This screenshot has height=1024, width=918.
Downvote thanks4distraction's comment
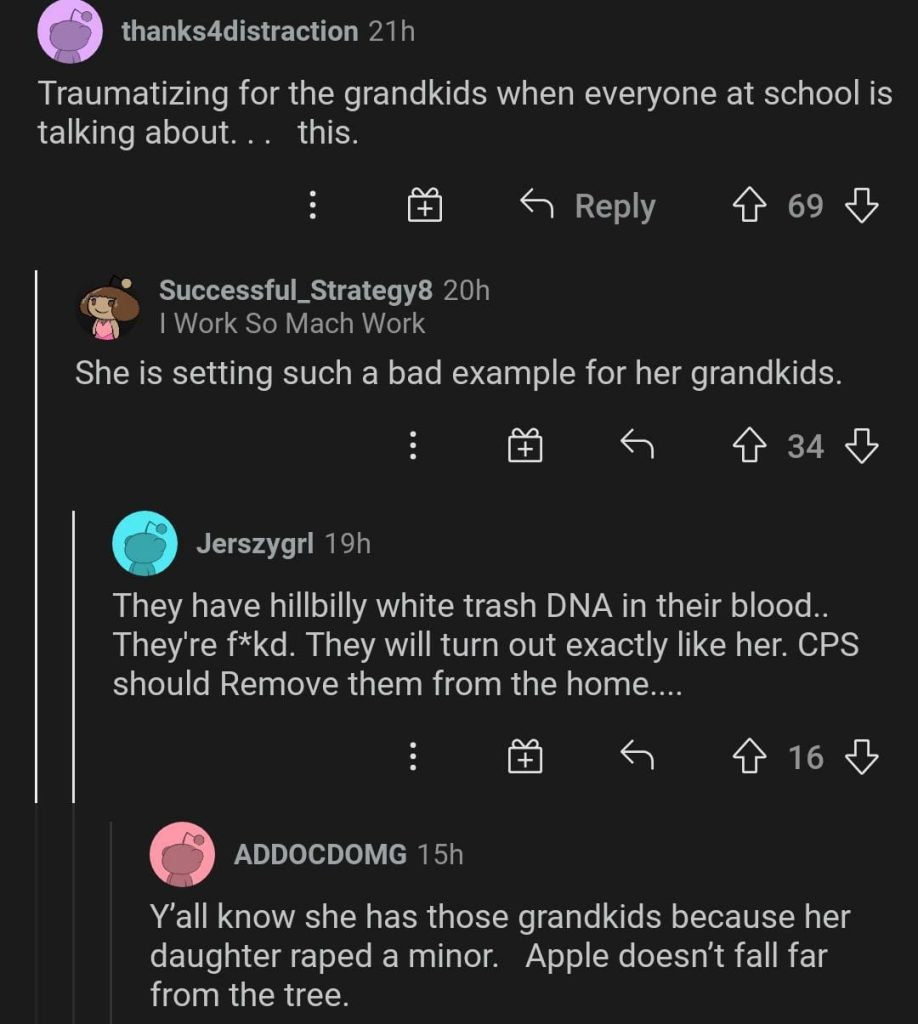tap(861, 206)
